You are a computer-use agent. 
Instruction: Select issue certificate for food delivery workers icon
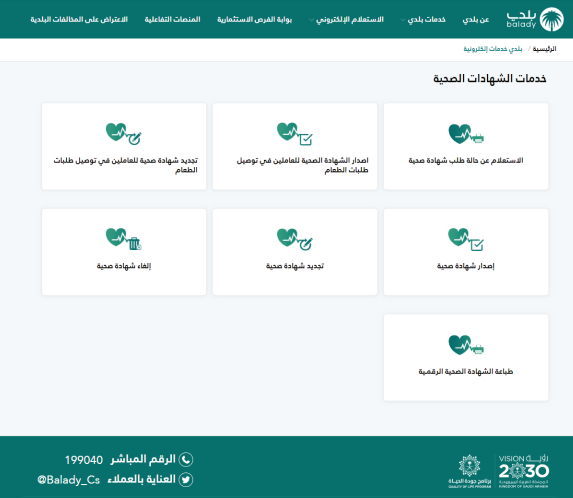pyautogui.click(x=295, y=134)
